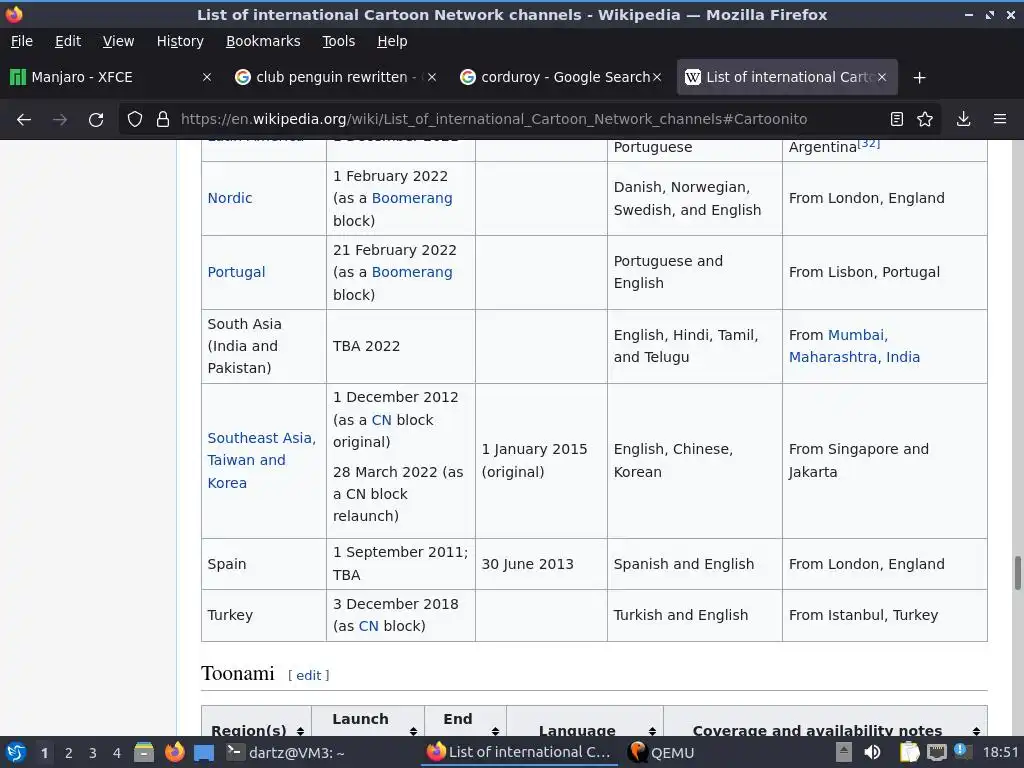
Task: Switch to workspace 2
Action: click(x=69, y=753)
